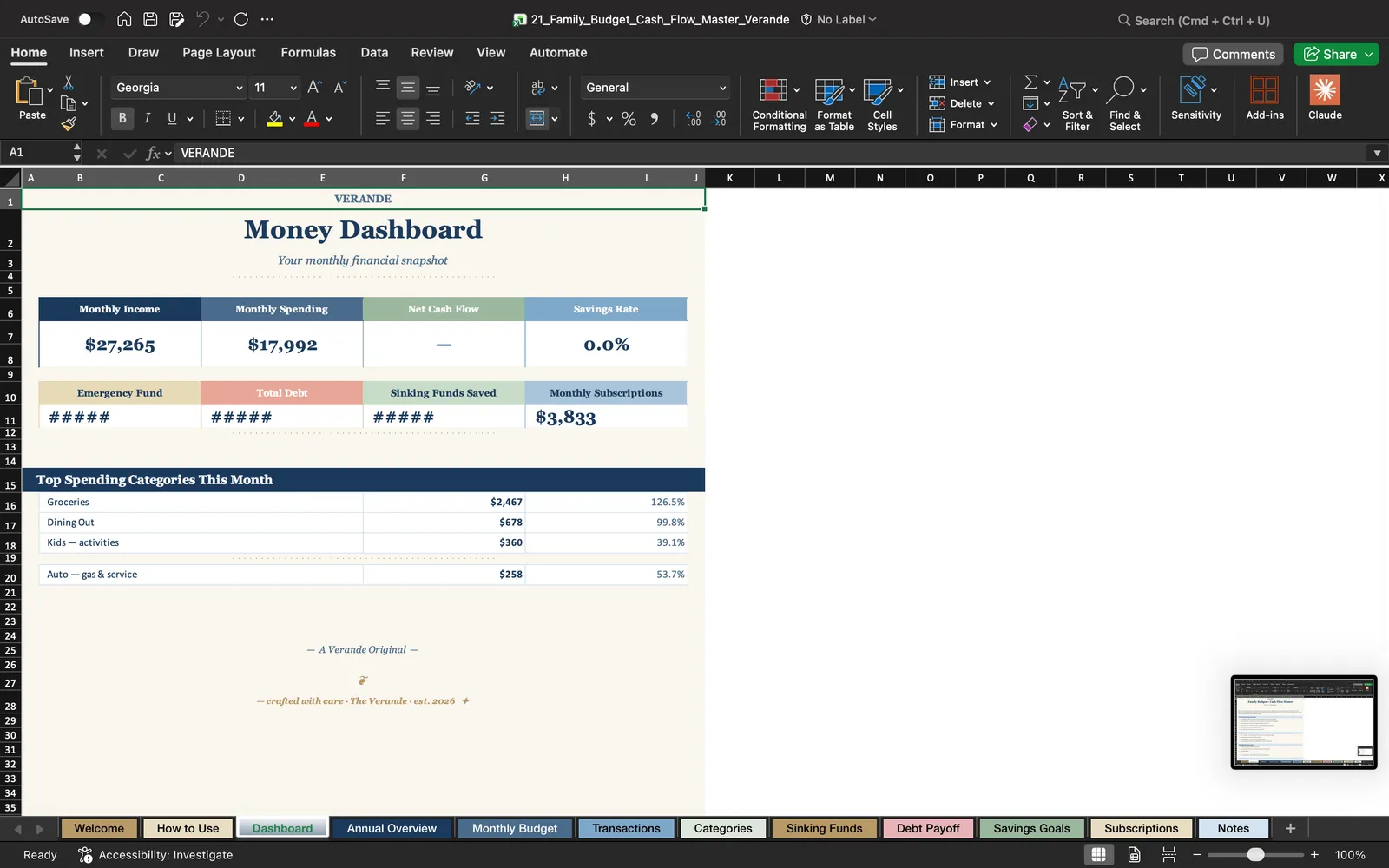
Task: Open Cell Styles gallery
Action: 882,104
